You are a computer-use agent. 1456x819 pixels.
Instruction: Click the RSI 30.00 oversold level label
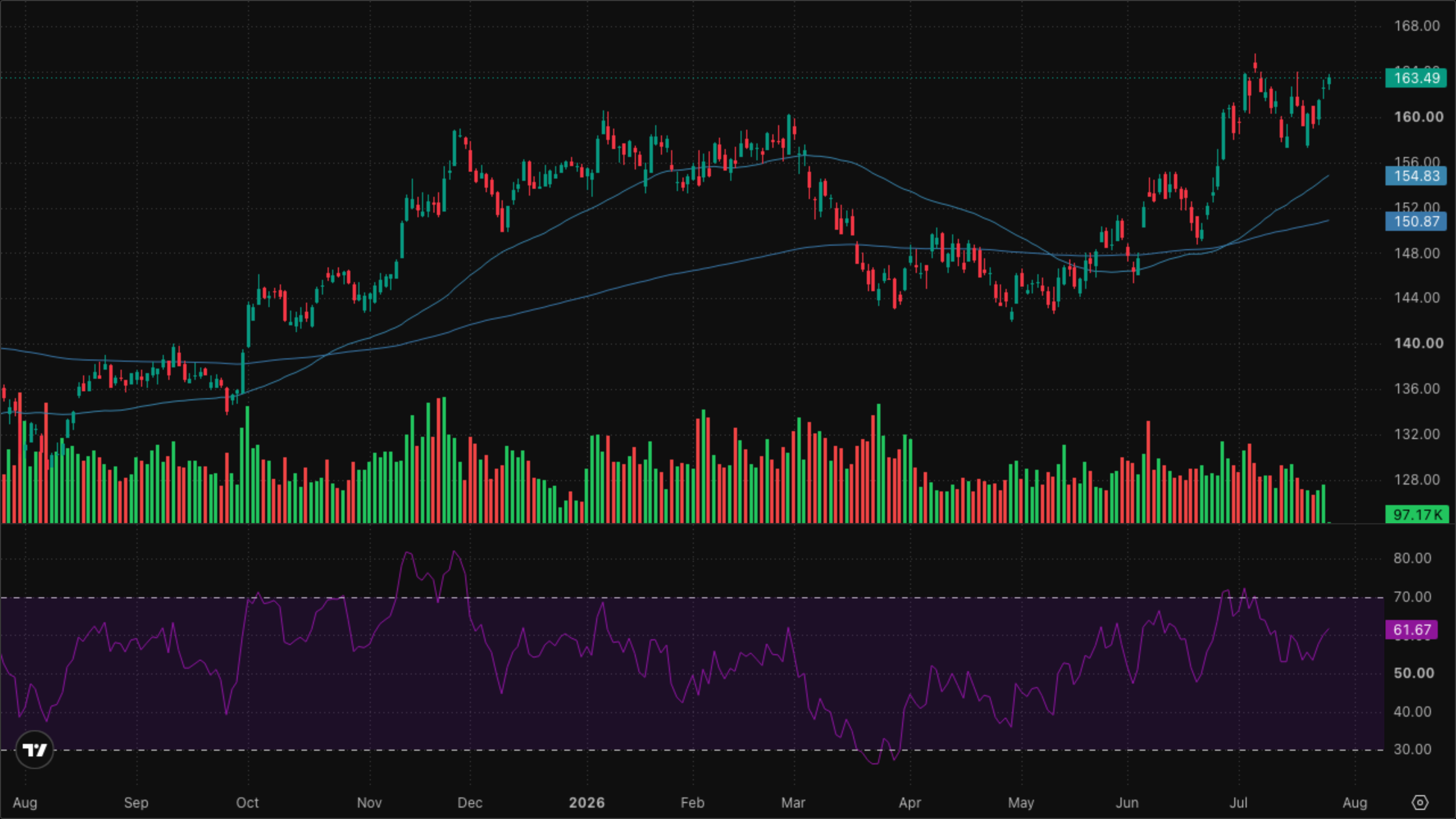[x=1412, y=749]
